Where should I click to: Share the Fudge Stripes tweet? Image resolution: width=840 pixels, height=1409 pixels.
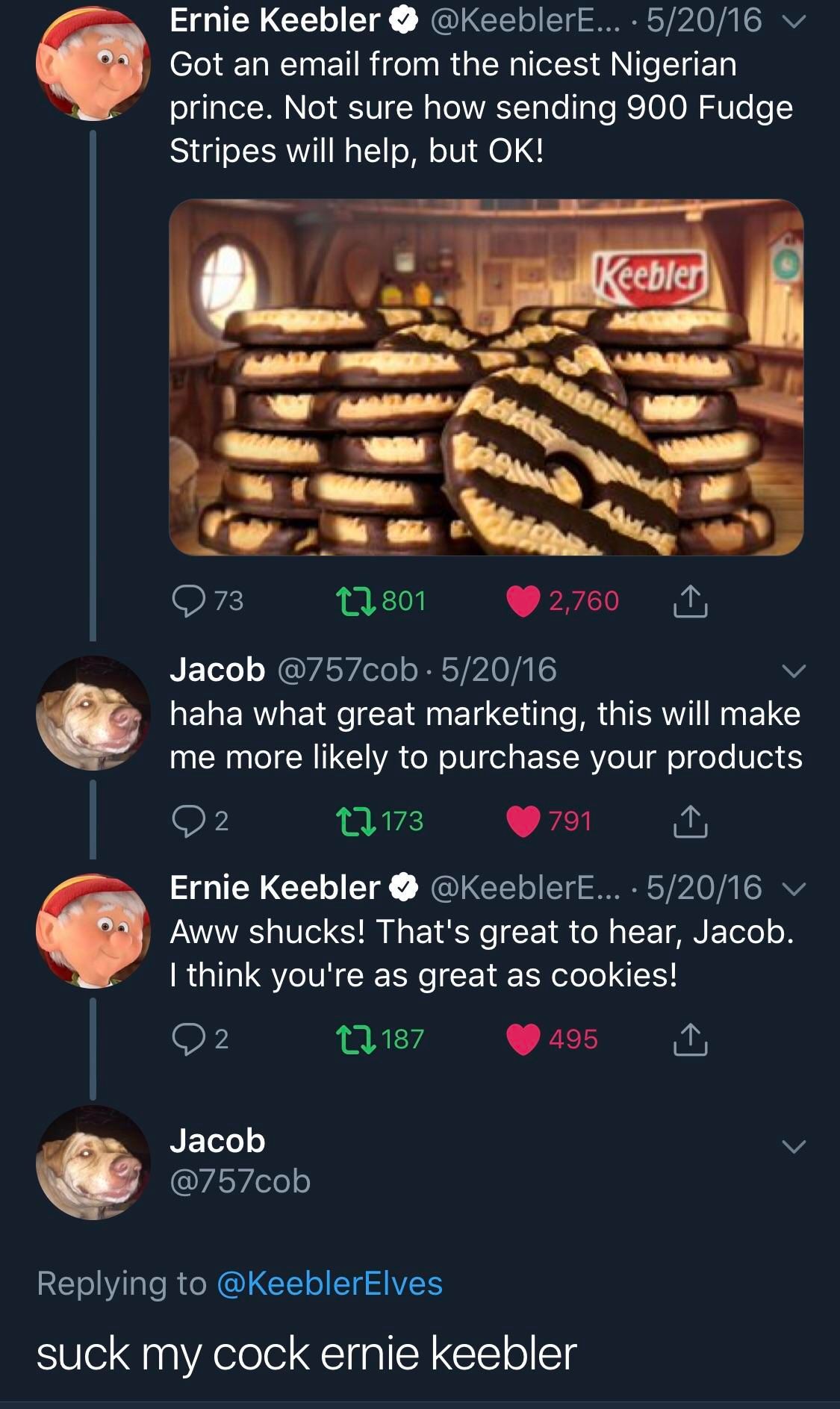[690, 601]
